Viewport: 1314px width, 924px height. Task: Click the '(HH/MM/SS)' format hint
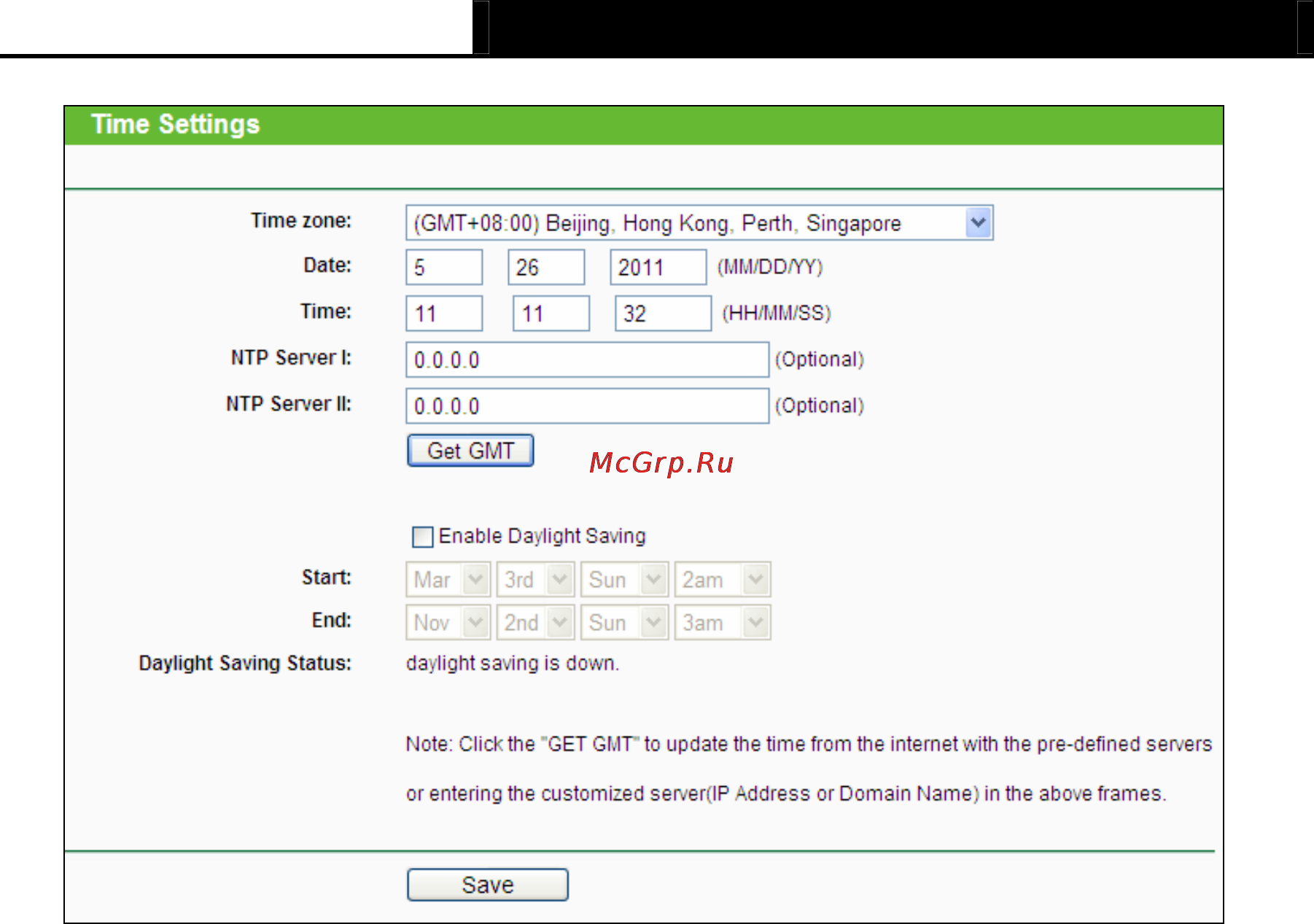click(777, 314)
